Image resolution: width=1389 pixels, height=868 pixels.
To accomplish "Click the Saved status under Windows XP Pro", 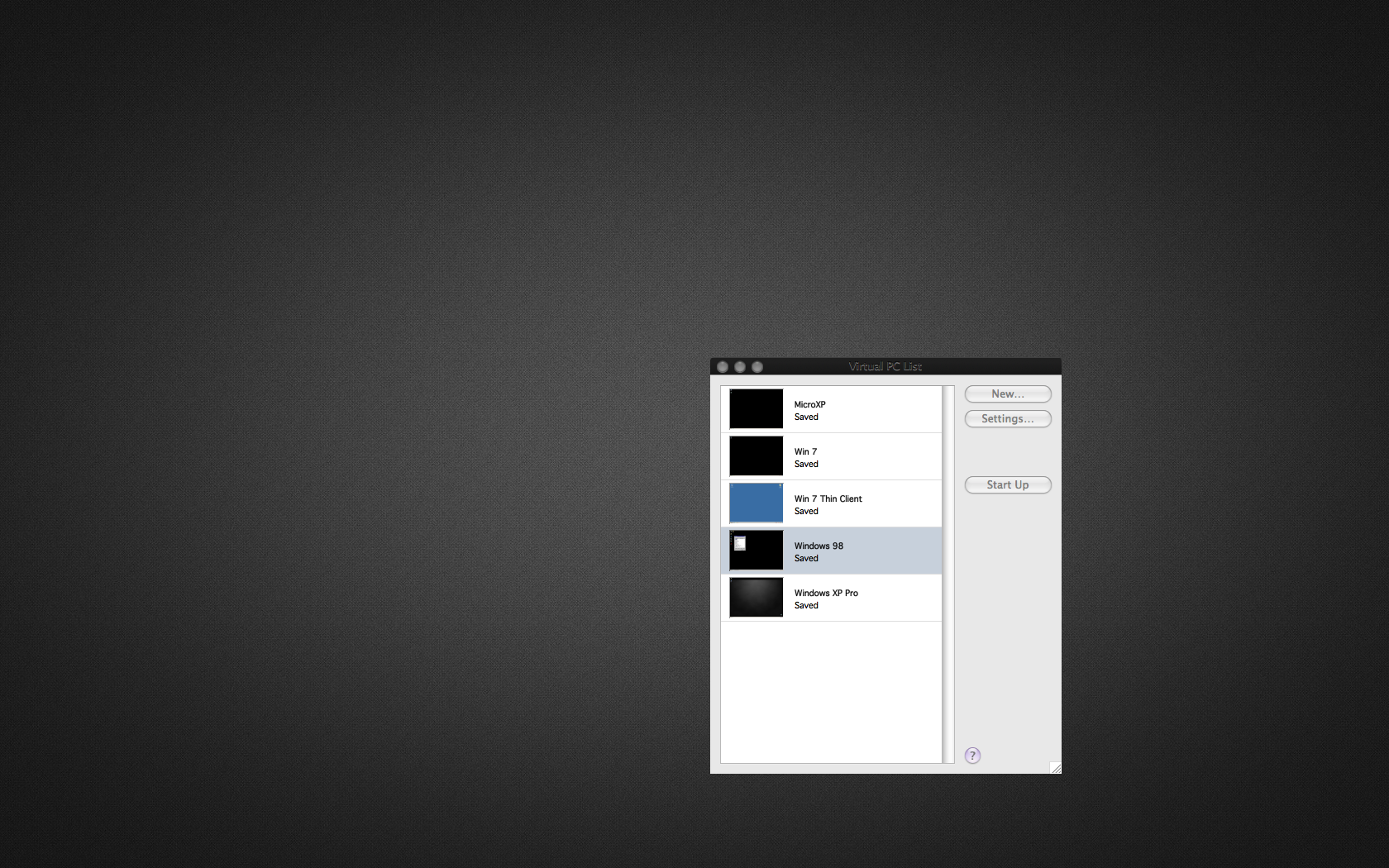I will pos(806,605).
